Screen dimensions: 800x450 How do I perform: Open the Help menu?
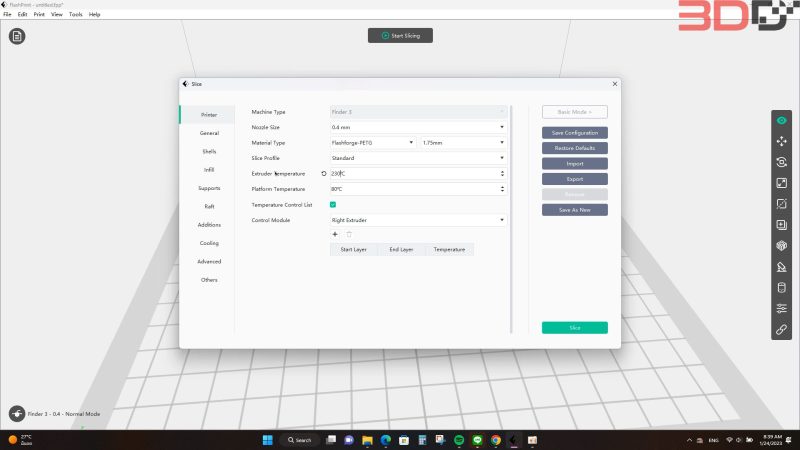(94, 14)
